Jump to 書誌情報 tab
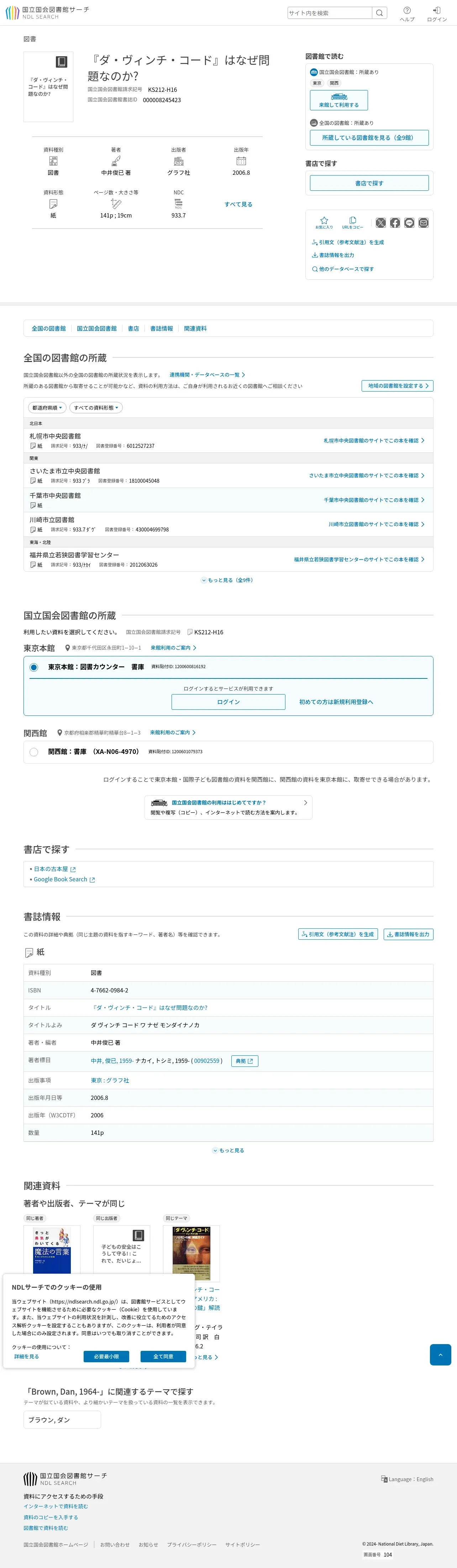Viewport: 457px width, 1568px height. (x=161, y=329)
